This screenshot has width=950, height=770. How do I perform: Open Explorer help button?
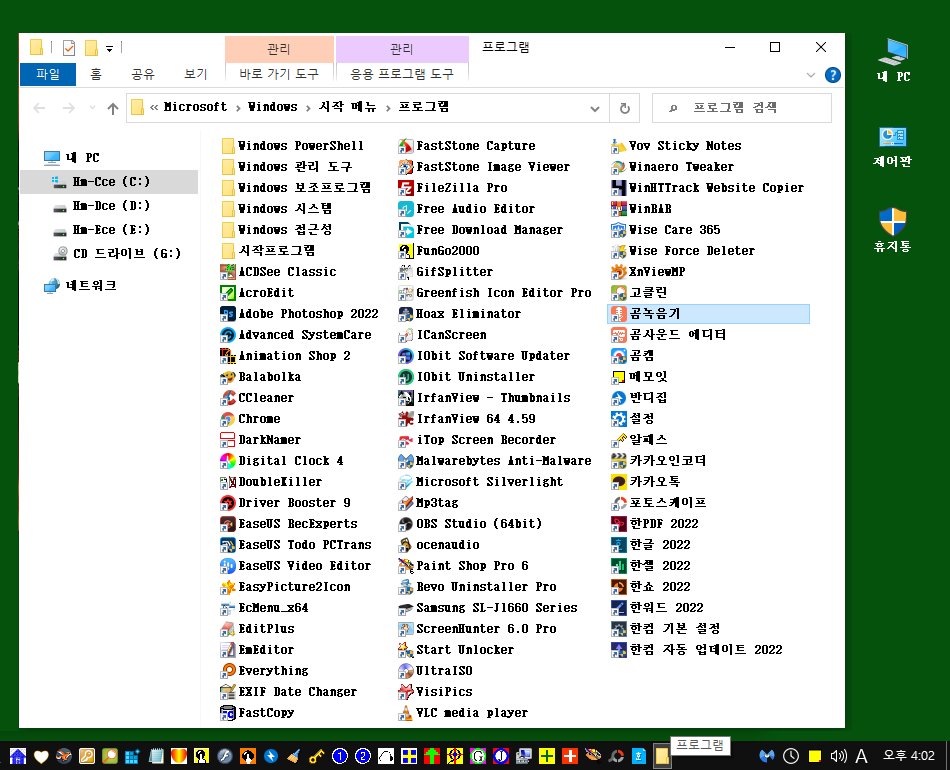(x=832, y=75)
